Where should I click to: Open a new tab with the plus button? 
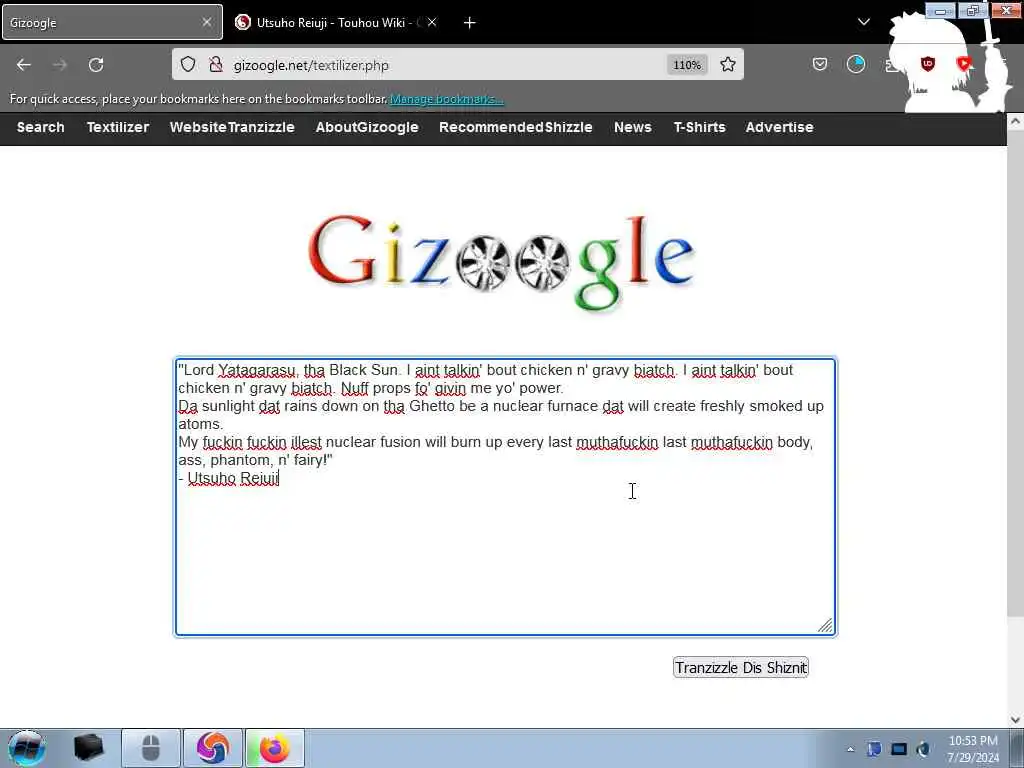point(469,23)
